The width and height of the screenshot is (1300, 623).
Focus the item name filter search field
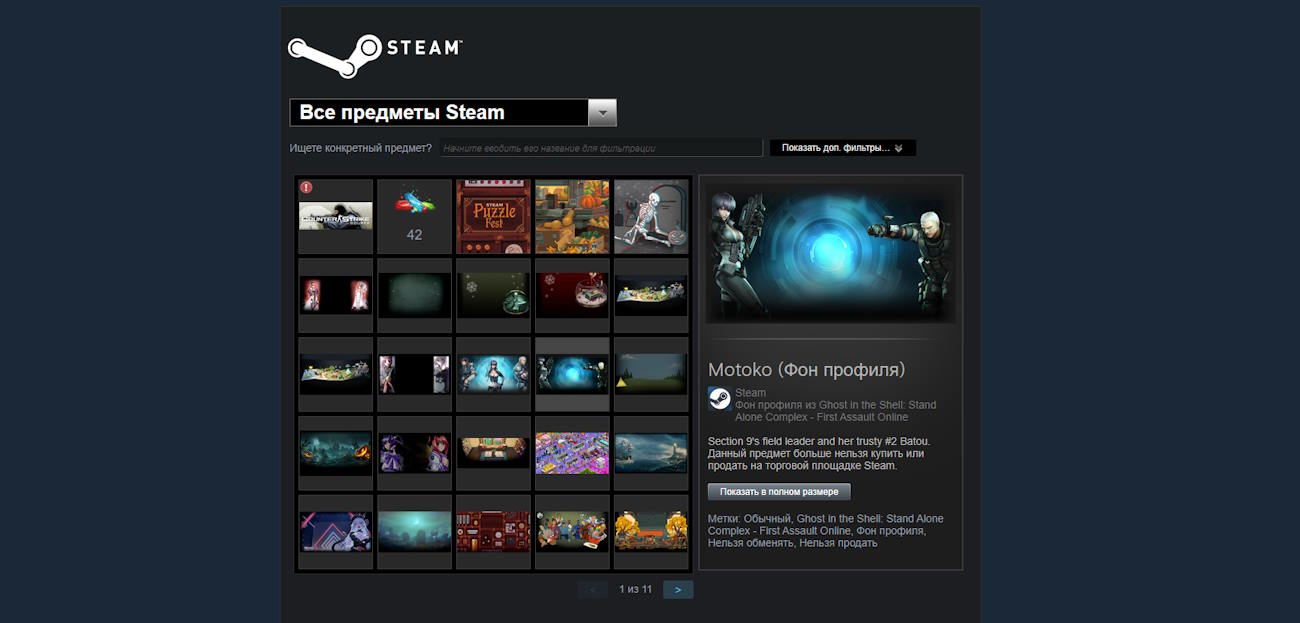coord(601,148)
